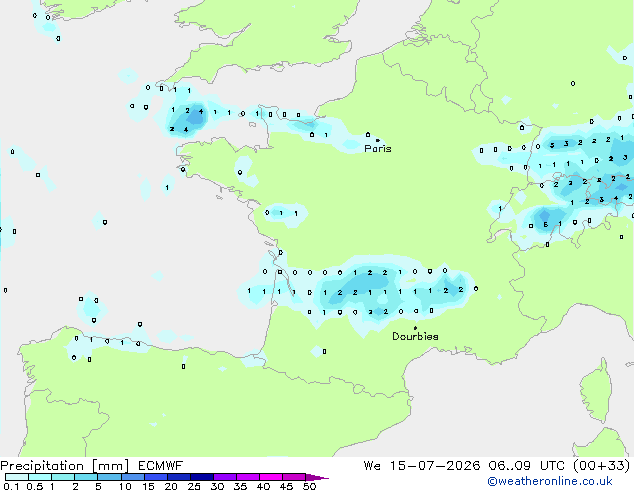
Task: Pick the lightest cyan swatch above 0.1
Action: tap(17, 477)
